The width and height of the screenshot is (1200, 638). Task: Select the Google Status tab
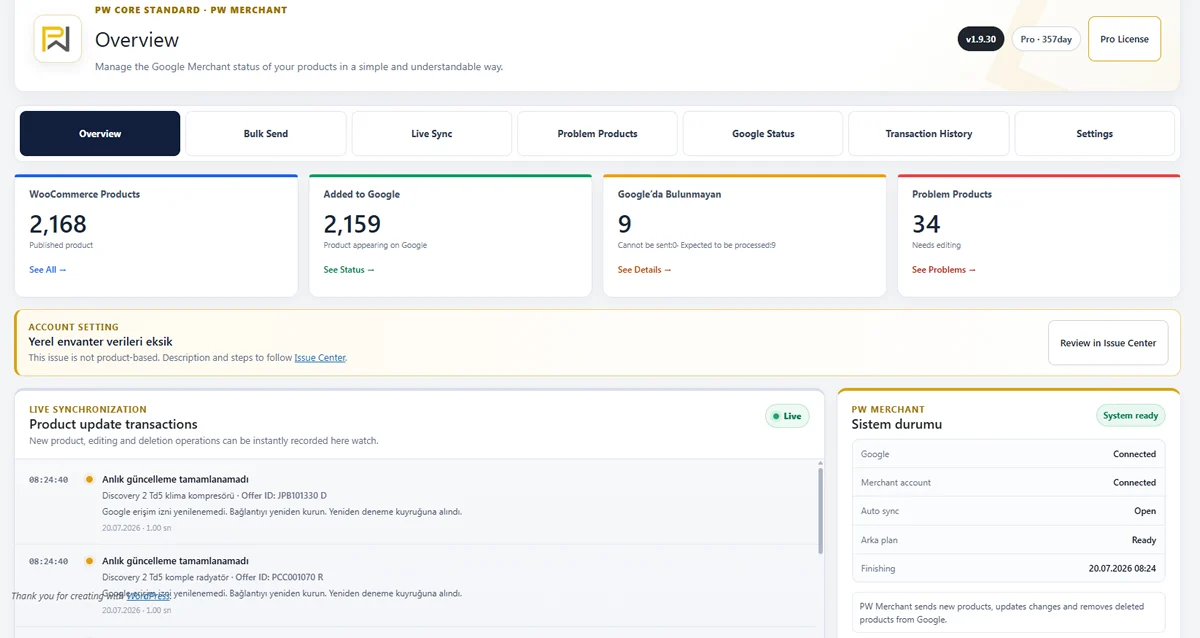coord(763,134)
